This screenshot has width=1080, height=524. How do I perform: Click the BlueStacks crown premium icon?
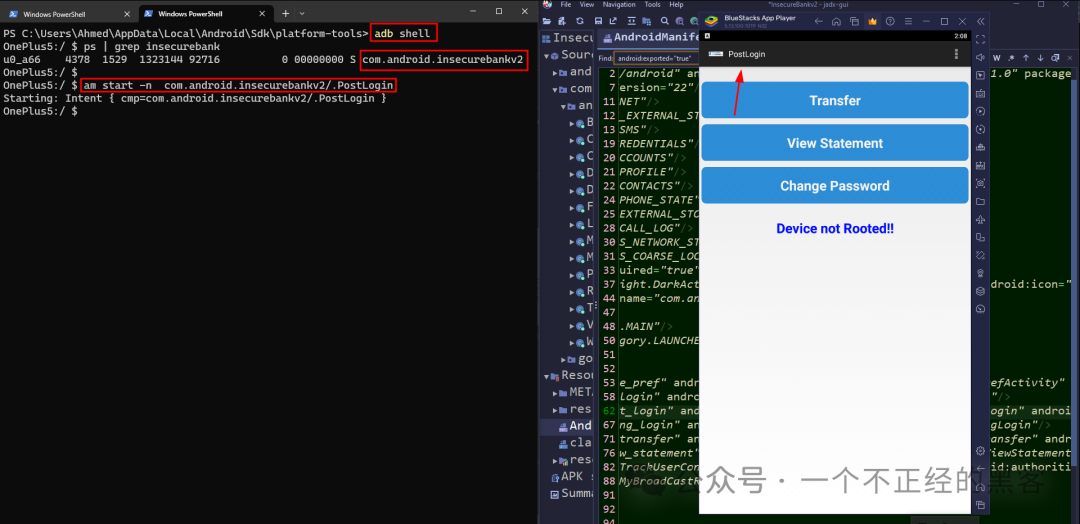873,21
